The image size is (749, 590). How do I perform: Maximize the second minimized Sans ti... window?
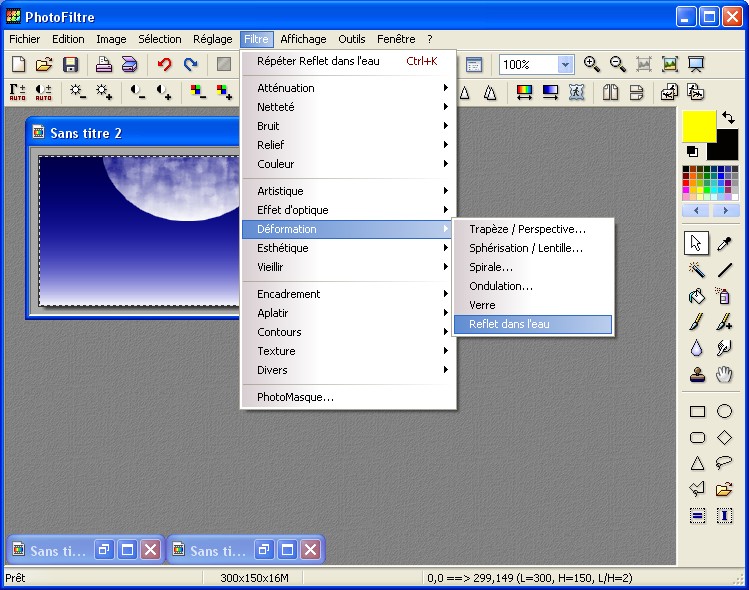click(287, 550)
